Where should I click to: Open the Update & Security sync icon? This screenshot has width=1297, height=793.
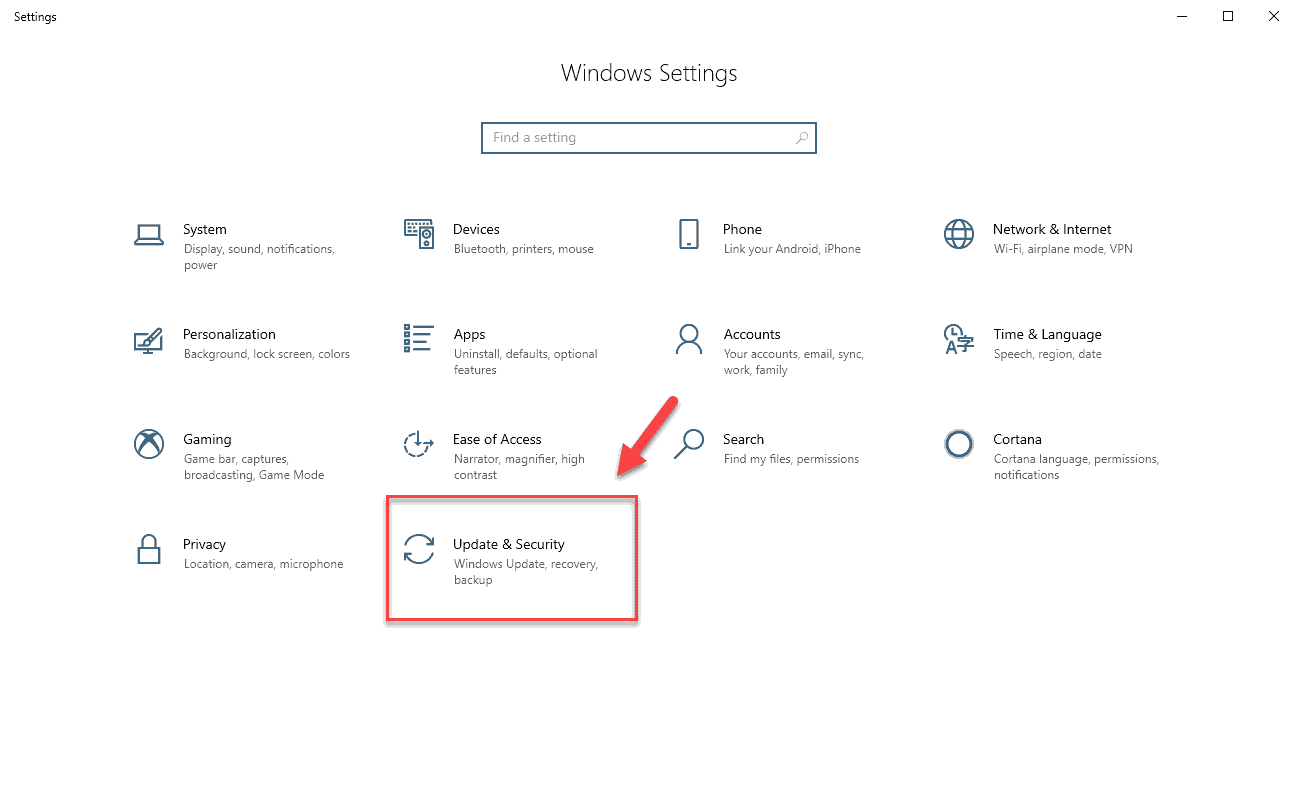pos(419,549)
